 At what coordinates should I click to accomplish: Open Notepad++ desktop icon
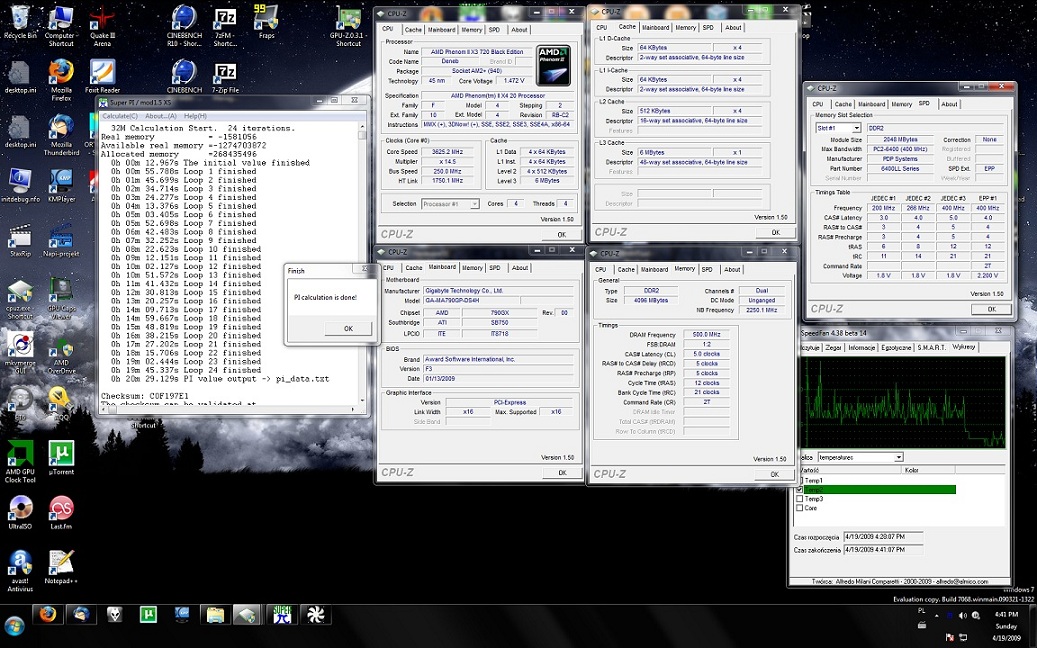pos(61,567)
